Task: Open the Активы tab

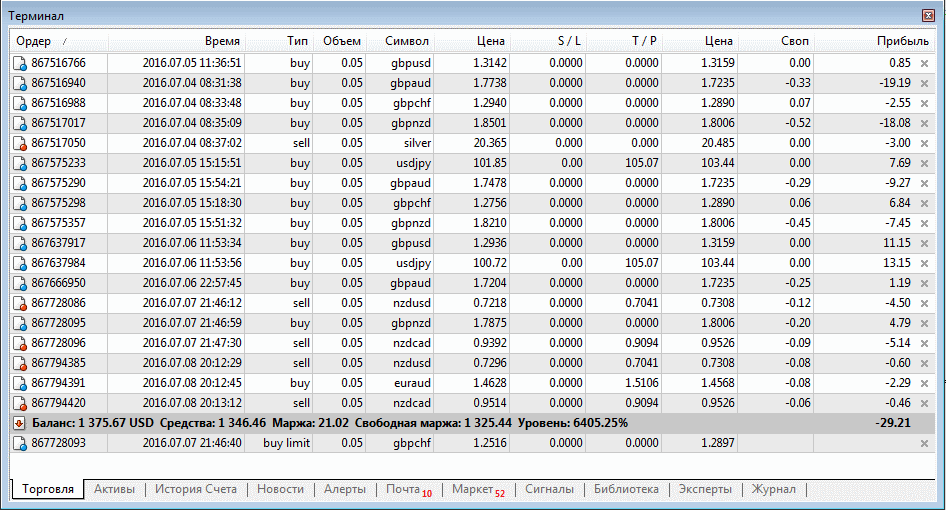Action: (x=115, y=489)
